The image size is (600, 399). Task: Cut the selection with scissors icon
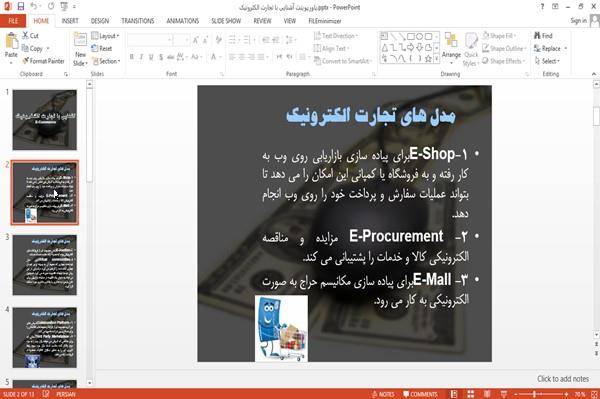pos(30,36)
